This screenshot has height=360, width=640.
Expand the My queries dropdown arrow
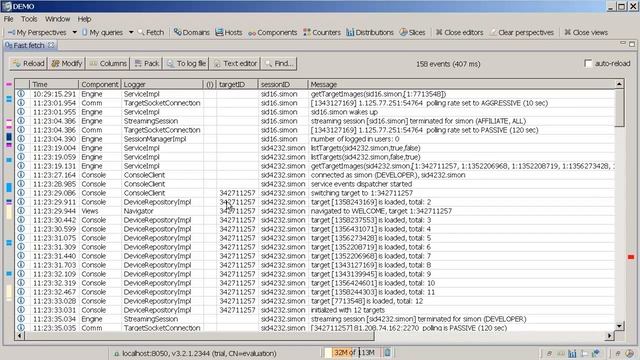pos(131,32)
